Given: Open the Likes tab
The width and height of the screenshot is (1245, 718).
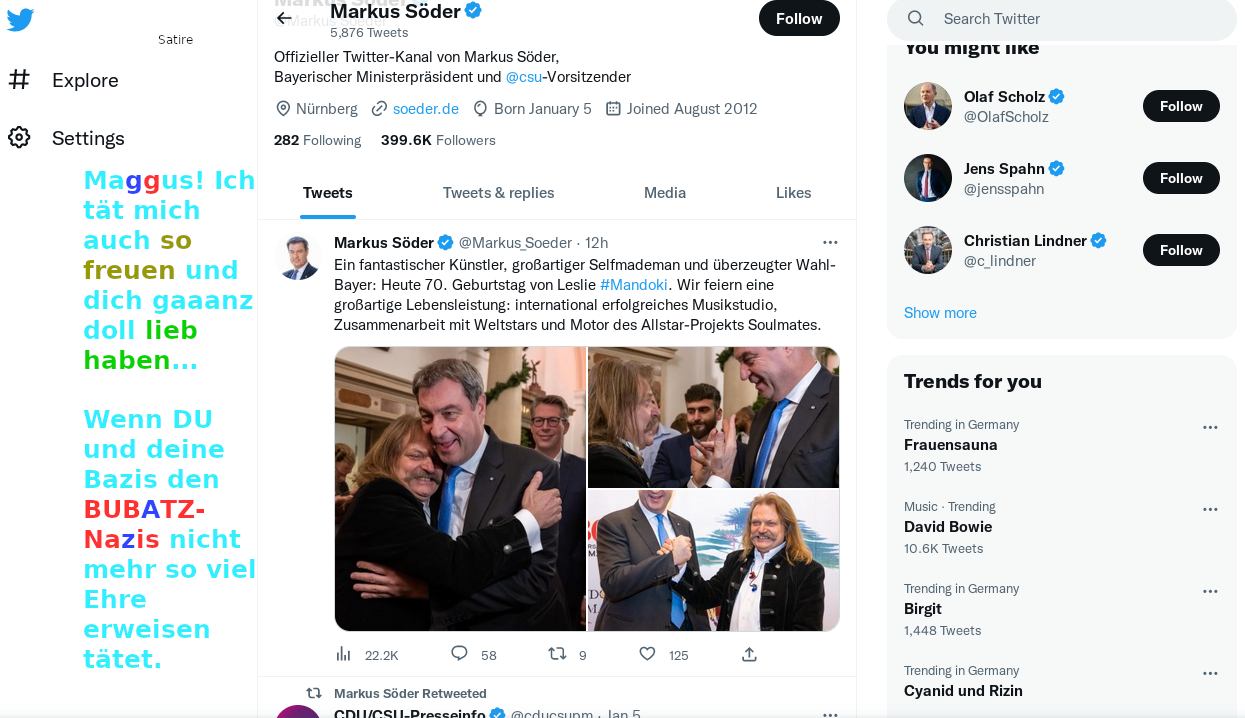Looking at the screenshot, I should click(x=793, y=193).
